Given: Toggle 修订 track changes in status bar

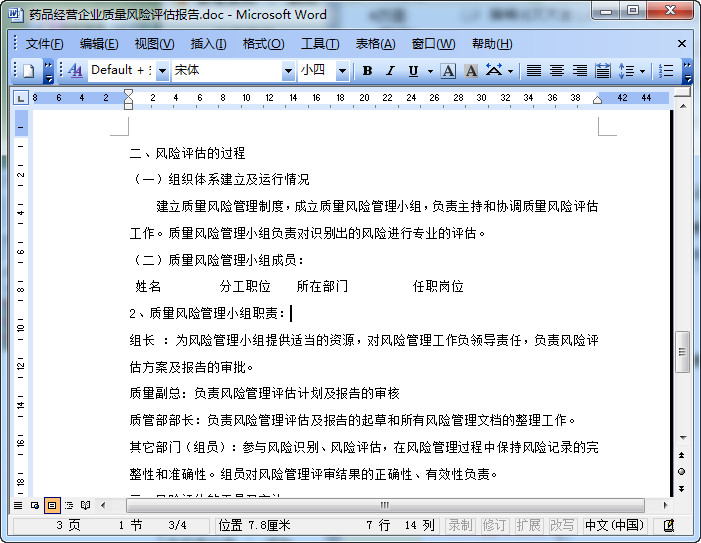Looking at the screenshot, I should pyautogui.click(x=494, y=525).
